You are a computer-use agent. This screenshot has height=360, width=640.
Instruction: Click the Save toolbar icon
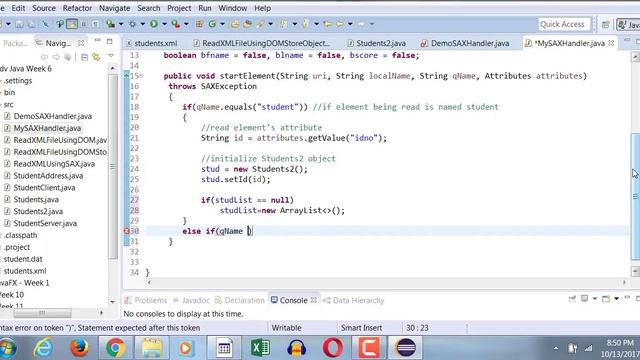point(19,24)
